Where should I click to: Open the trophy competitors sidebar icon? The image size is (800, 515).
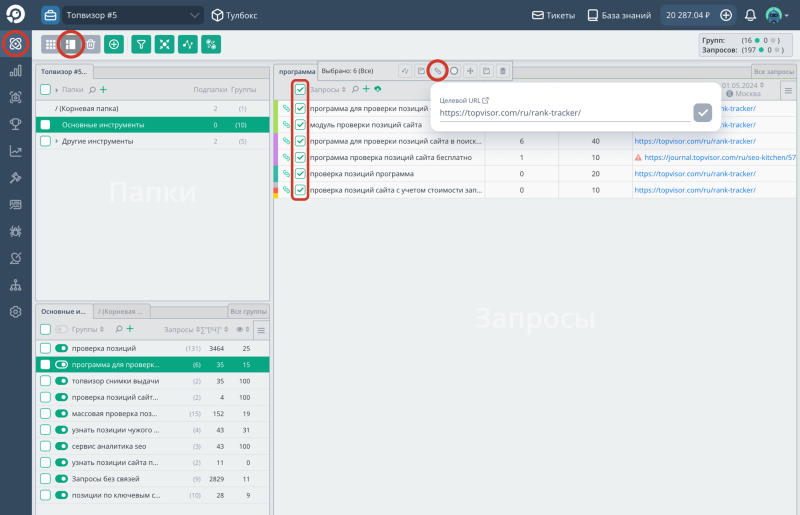(15, 124)
